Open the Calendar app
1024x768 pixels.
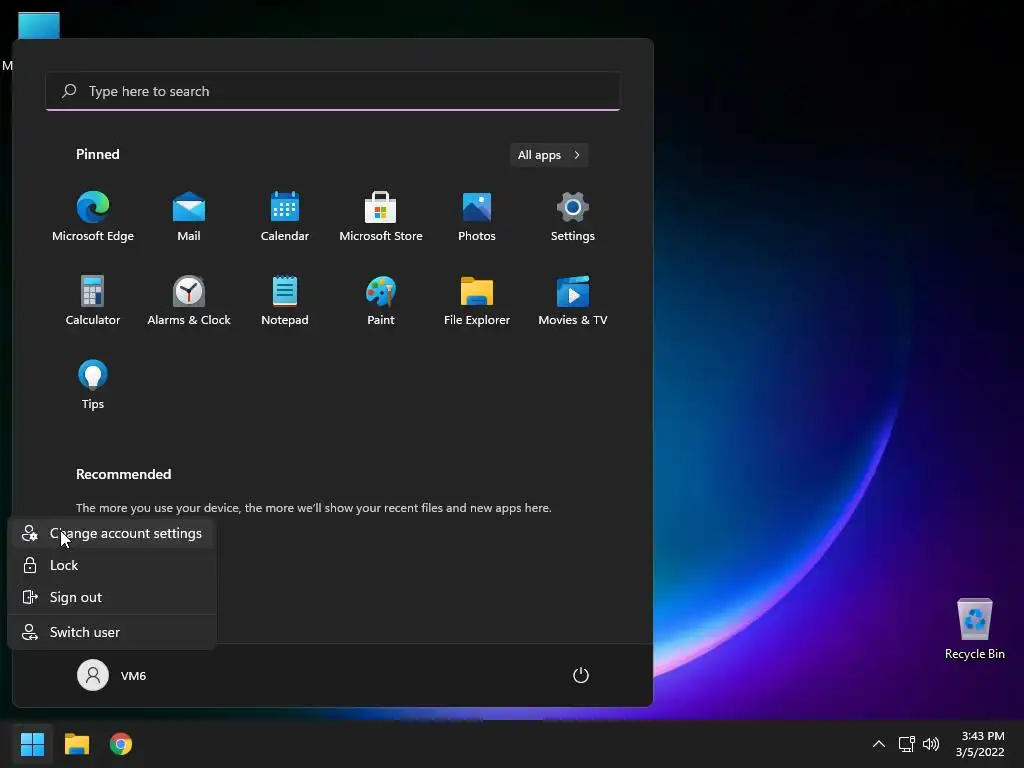tap(285, 217)
